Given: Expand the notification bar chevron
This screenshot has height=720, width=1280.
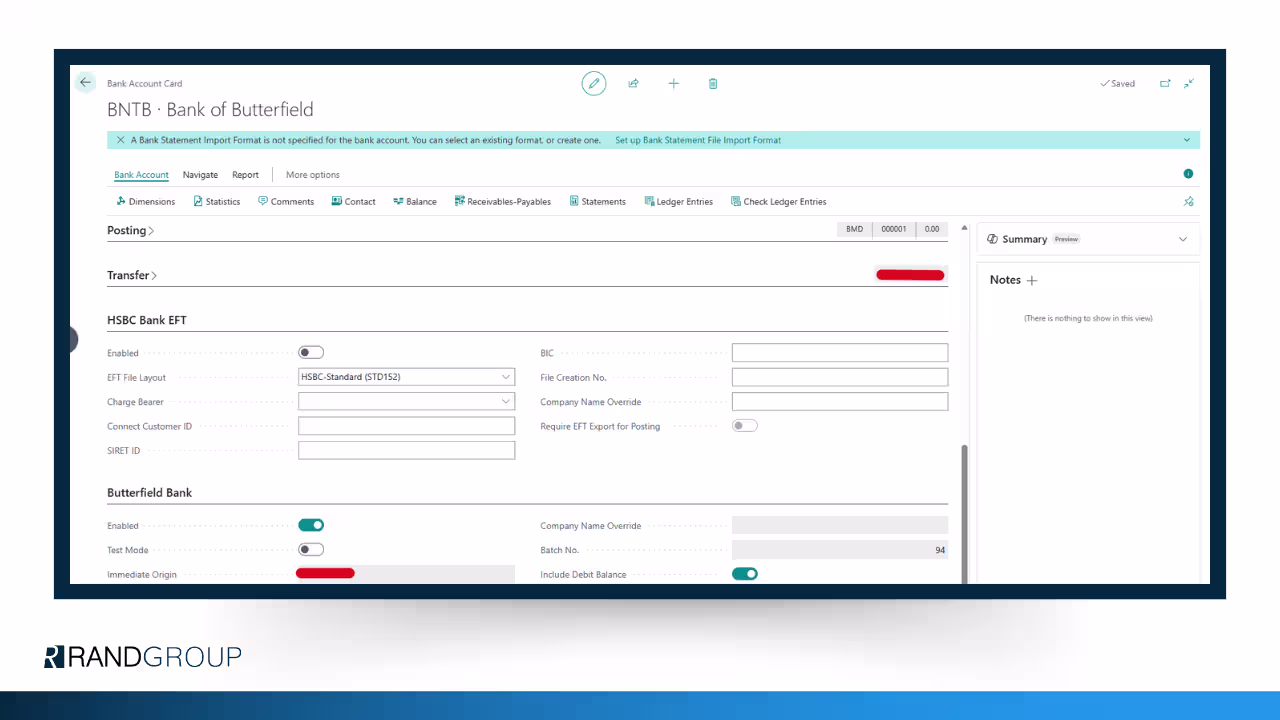Looking at the screenshot, I should pos(1187,140).
